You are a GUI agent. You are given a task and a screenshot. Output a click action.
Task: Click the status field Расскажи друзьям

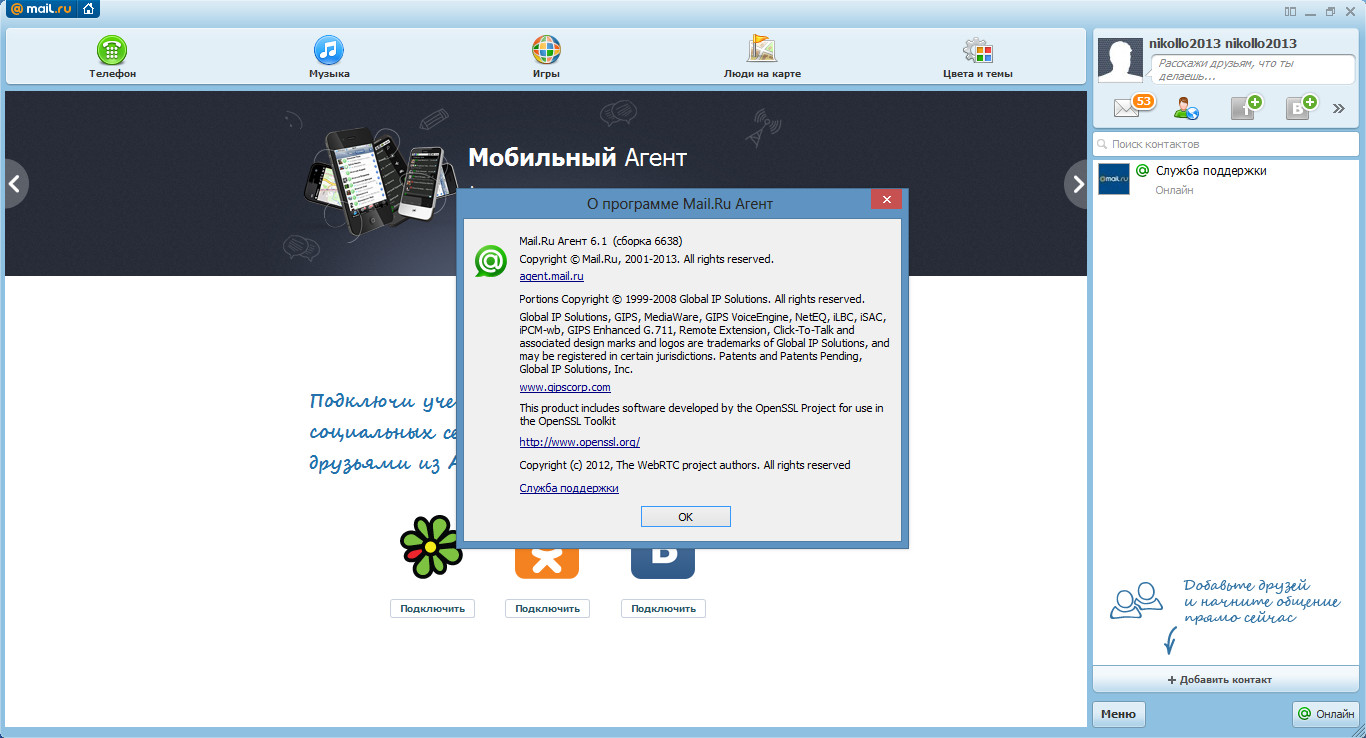pyautogui.click(x=1254, y=69)
